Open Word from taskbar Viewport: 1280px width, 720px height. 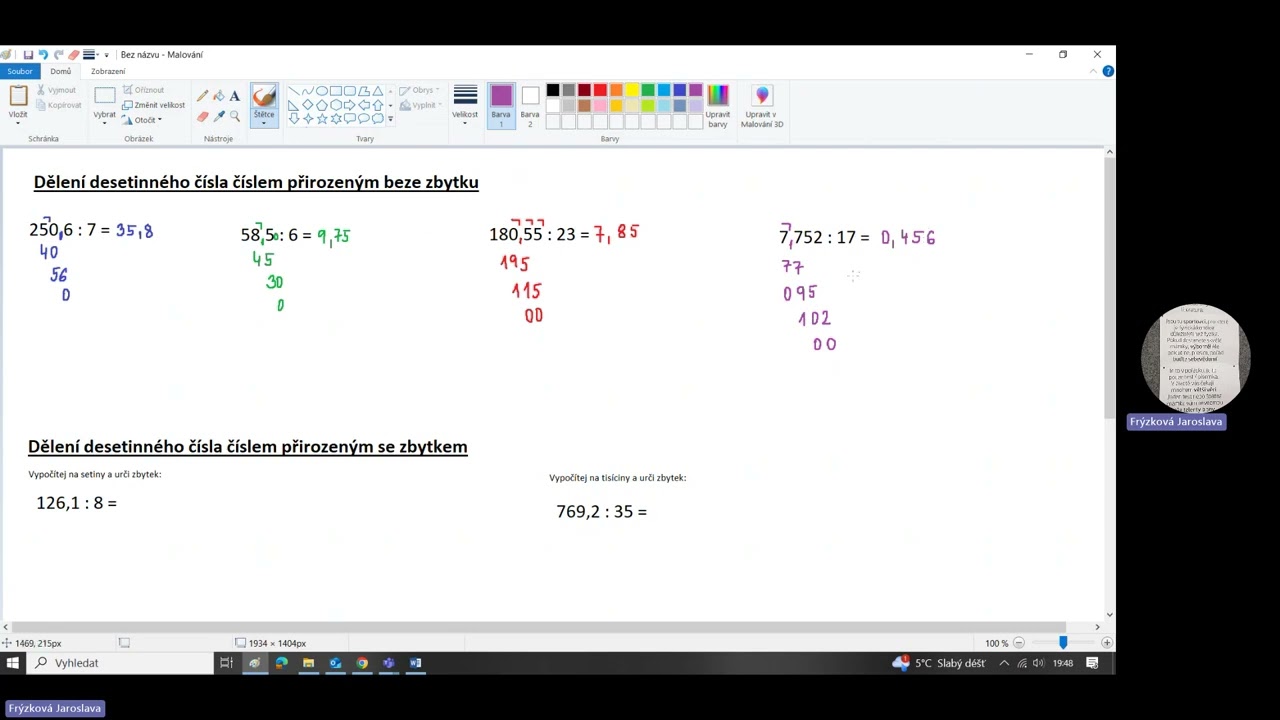(416, 663)
